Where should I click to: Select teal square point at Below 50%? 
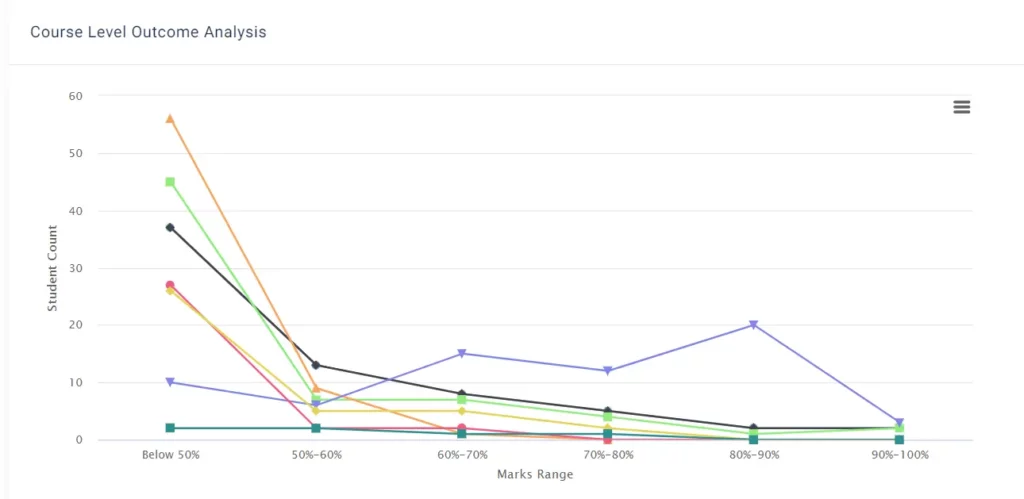coord(170,428)
